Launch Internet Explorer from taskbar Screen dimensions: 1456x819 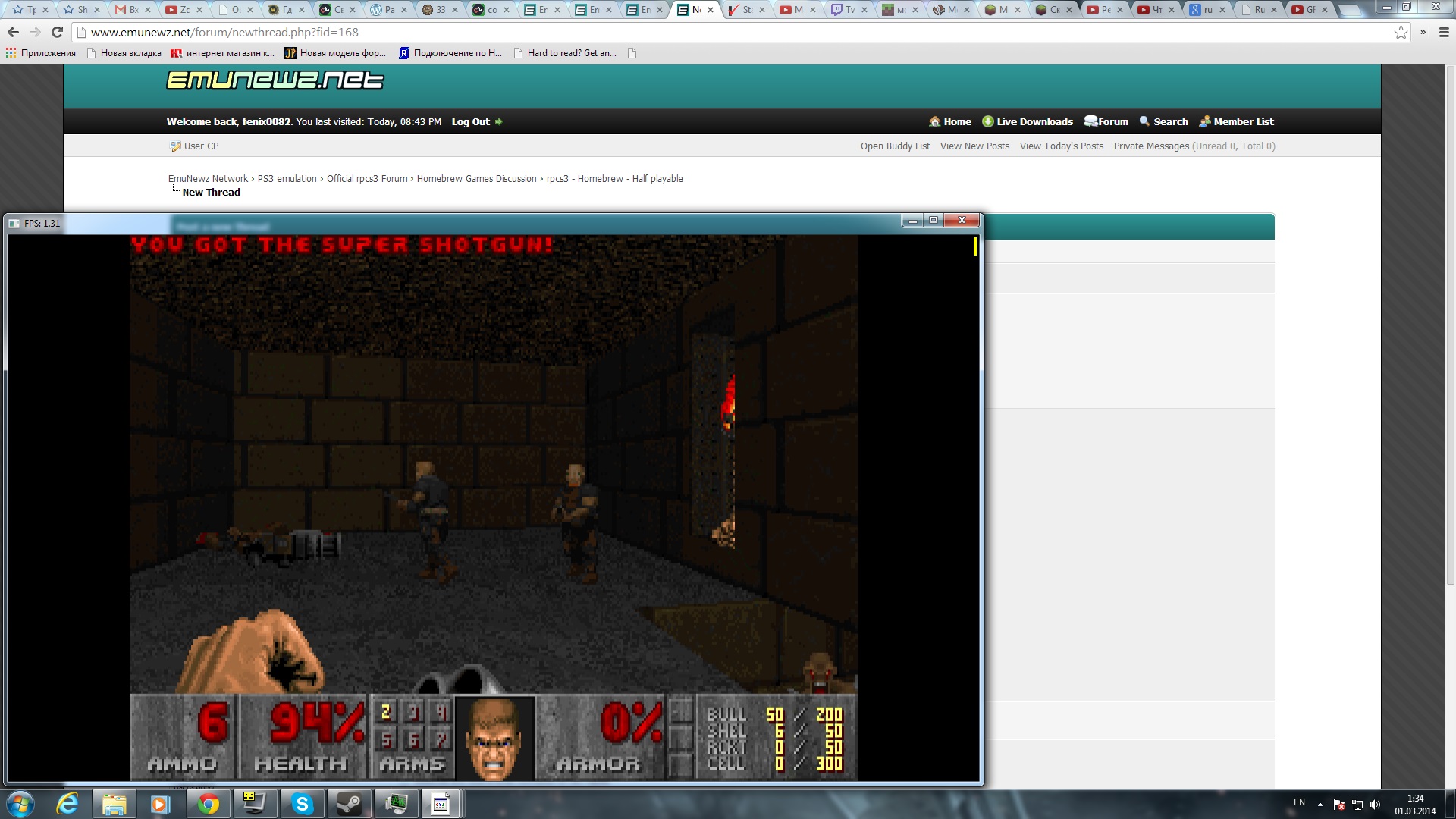[67, 804]
